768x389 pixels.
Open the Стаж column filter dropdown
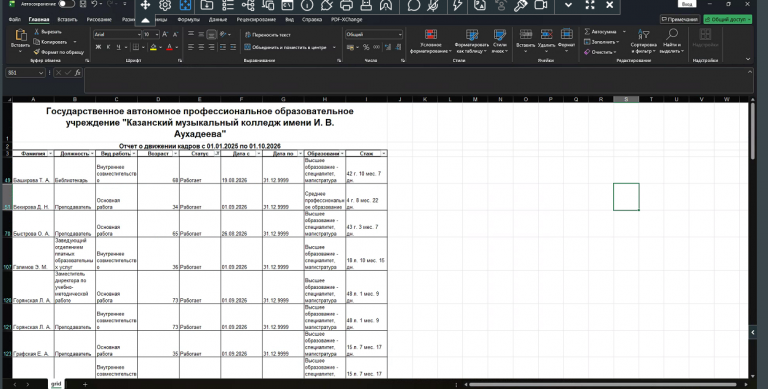pos(384,153)
